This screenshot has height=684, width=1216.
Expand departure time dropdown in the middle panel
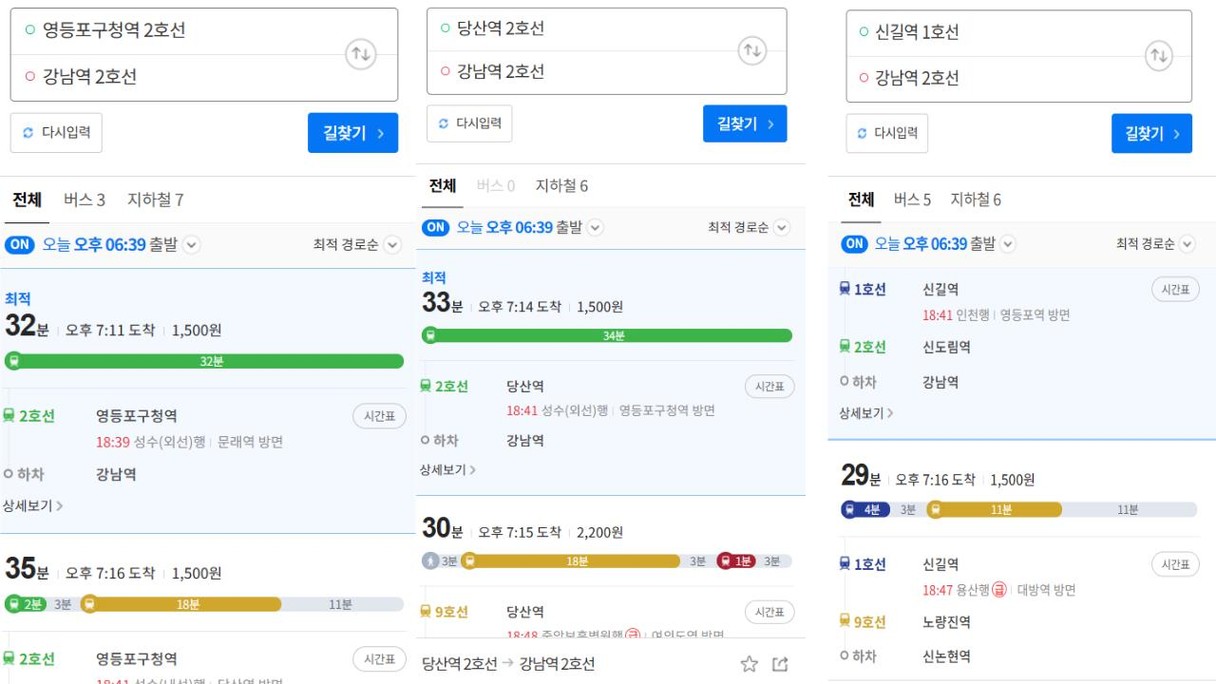coord(595,227)
